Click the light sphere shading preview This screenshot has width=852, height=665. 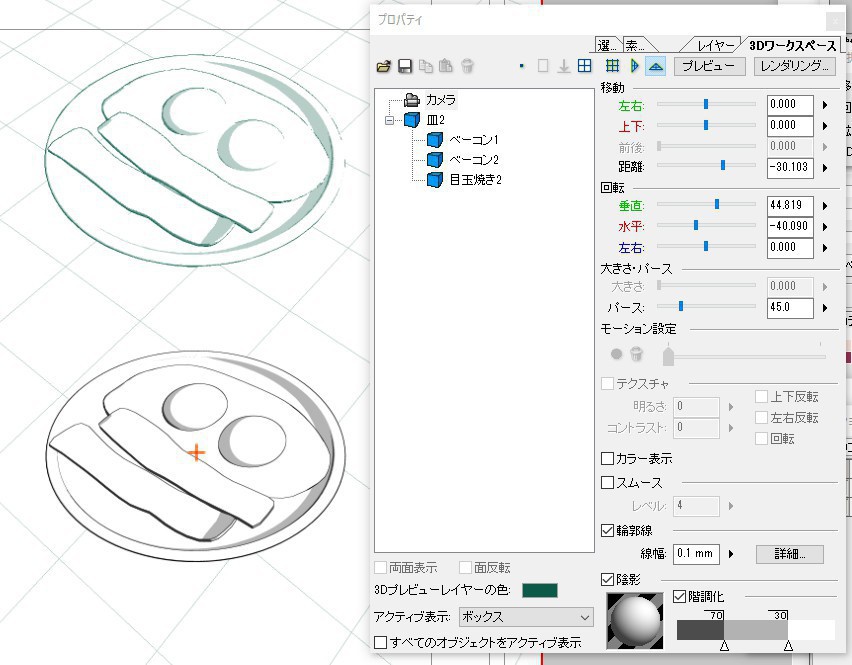pyautogui.click(x=635, y=620)
